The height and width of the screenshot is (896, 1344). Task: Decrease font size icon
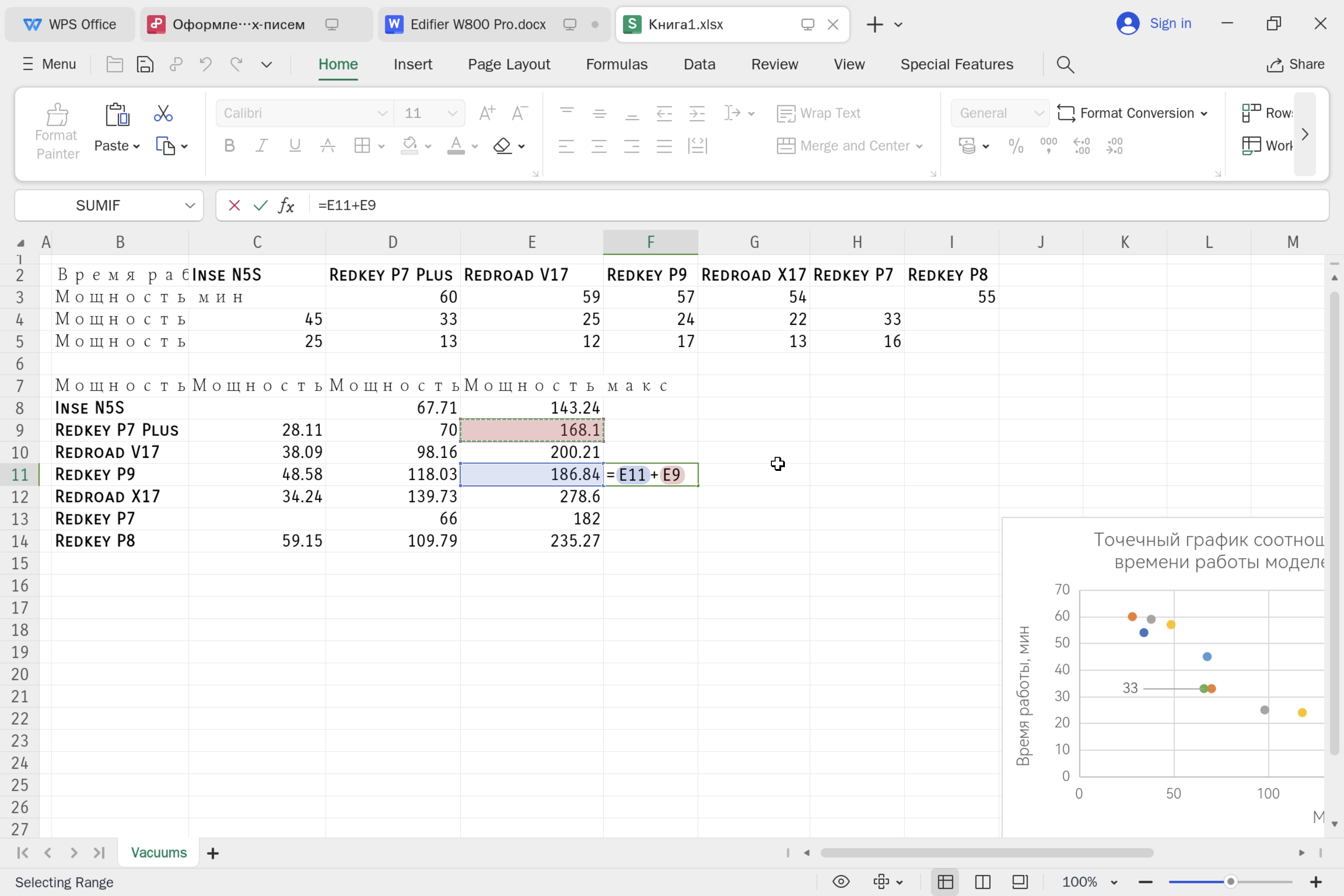(519, 113)
